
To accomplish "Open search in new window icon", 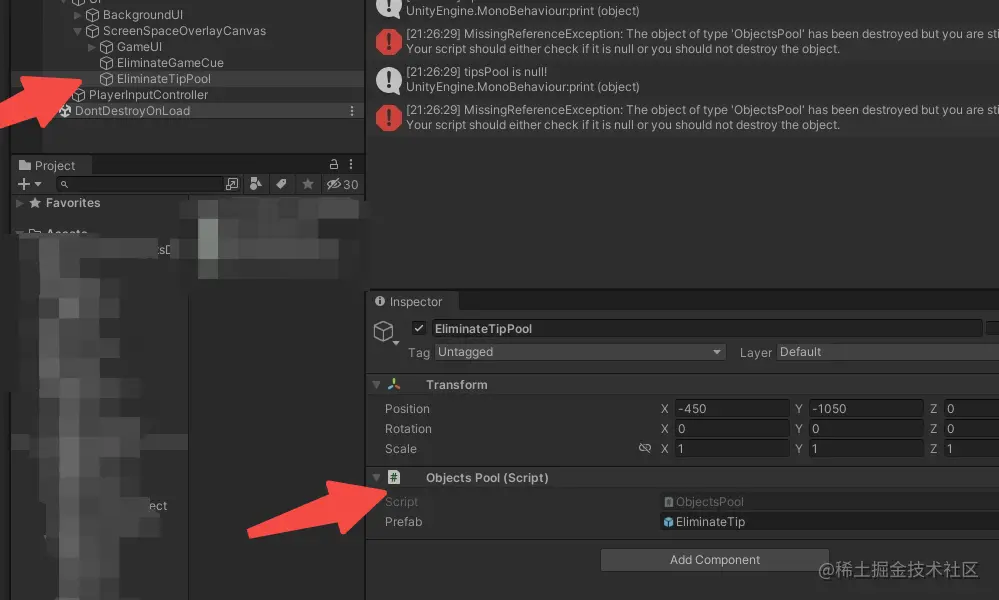I will (x=232, y=184).
